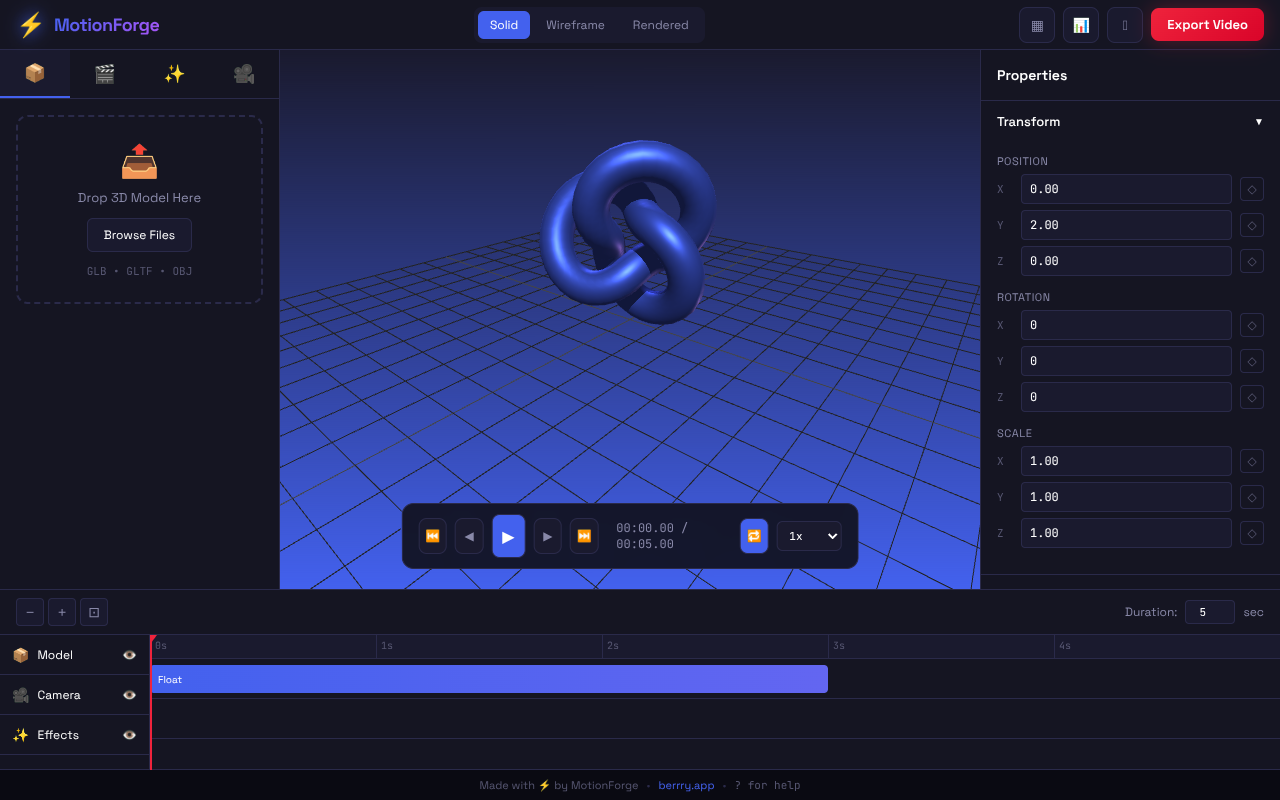Switch to Rendered view mode
The height and width of the screenshot is (800, 1280).
[660, 25]
